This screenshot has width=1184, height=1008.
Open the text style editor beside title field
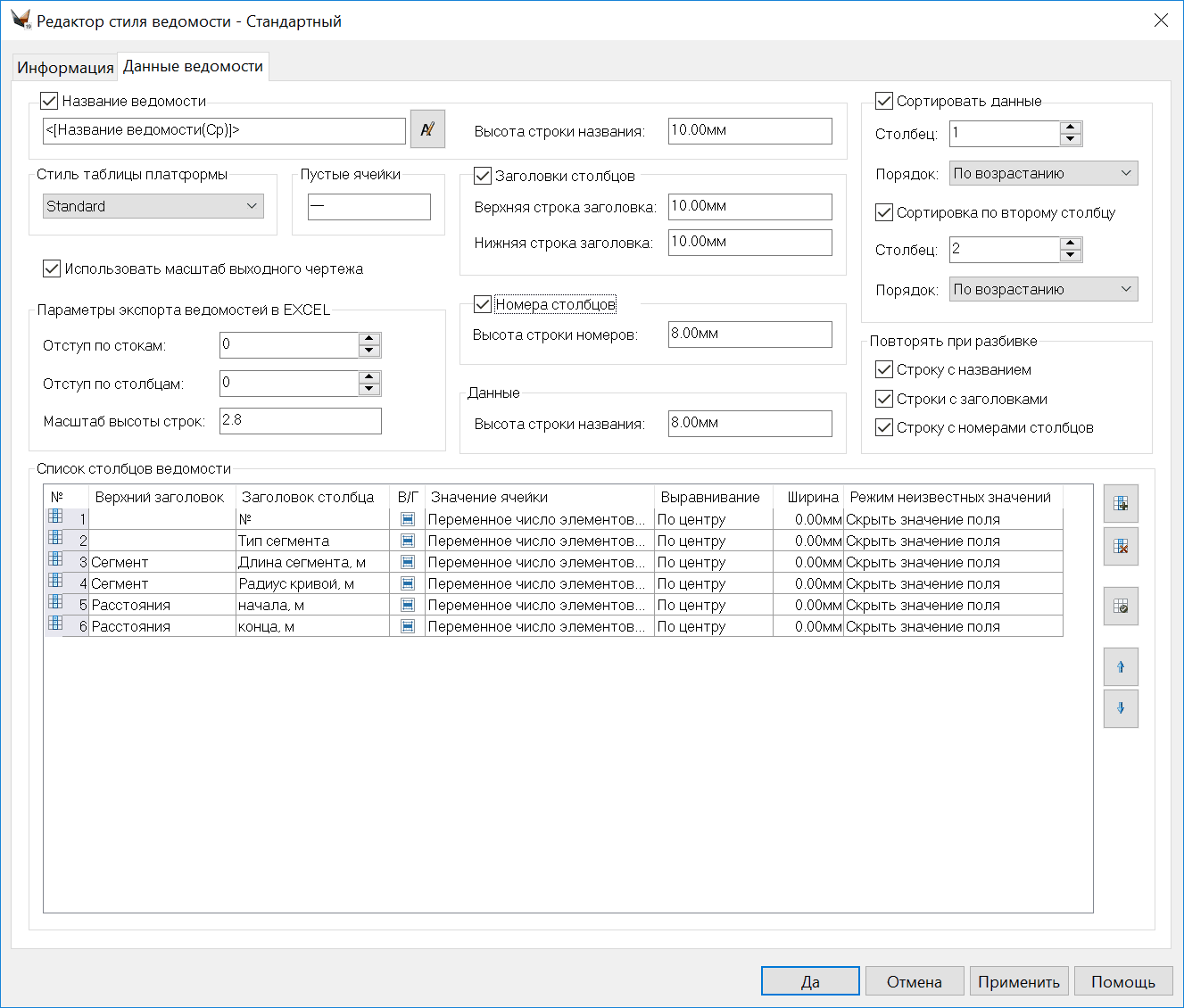point(427,129)
